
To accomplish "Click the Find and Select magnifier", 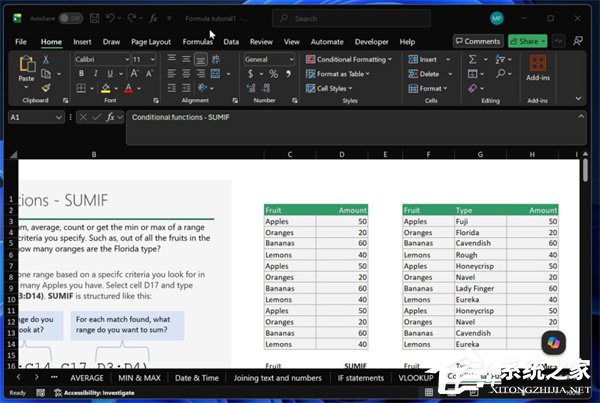I will tap(501, 73).
